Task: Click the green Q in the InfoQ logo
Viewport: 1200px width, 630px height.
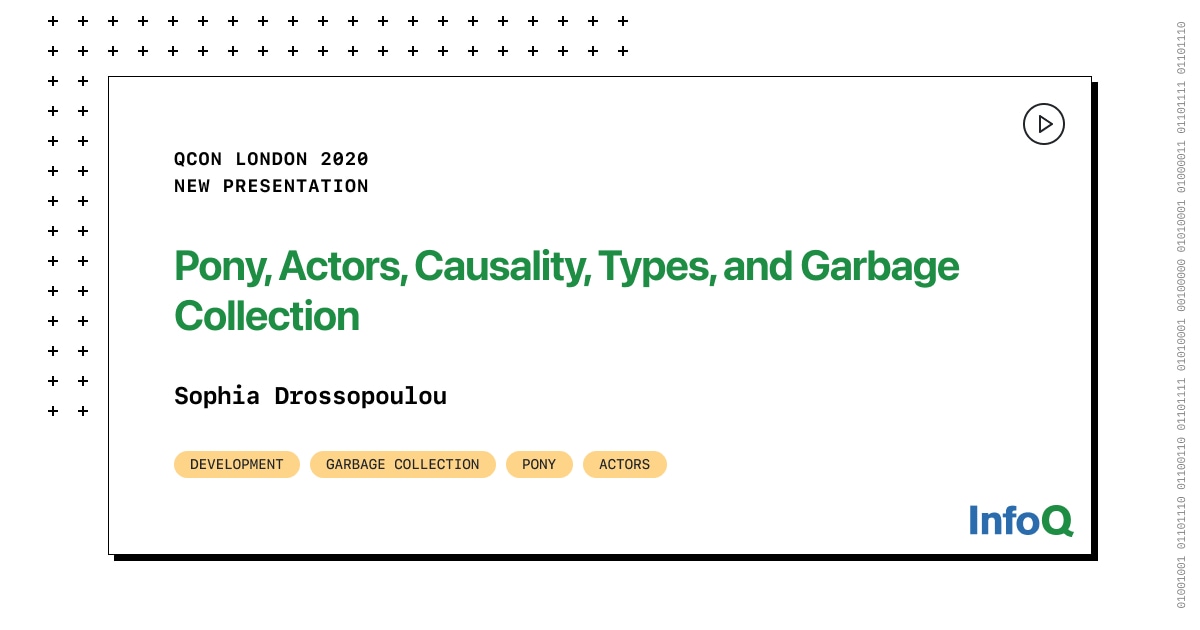Action: click(x=1057, y=520)
